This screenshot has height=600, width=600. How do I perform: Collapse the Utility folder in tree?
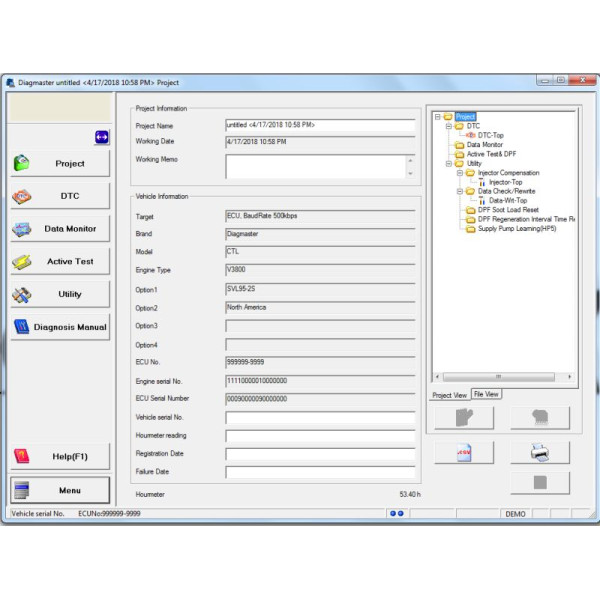(450, 163)
